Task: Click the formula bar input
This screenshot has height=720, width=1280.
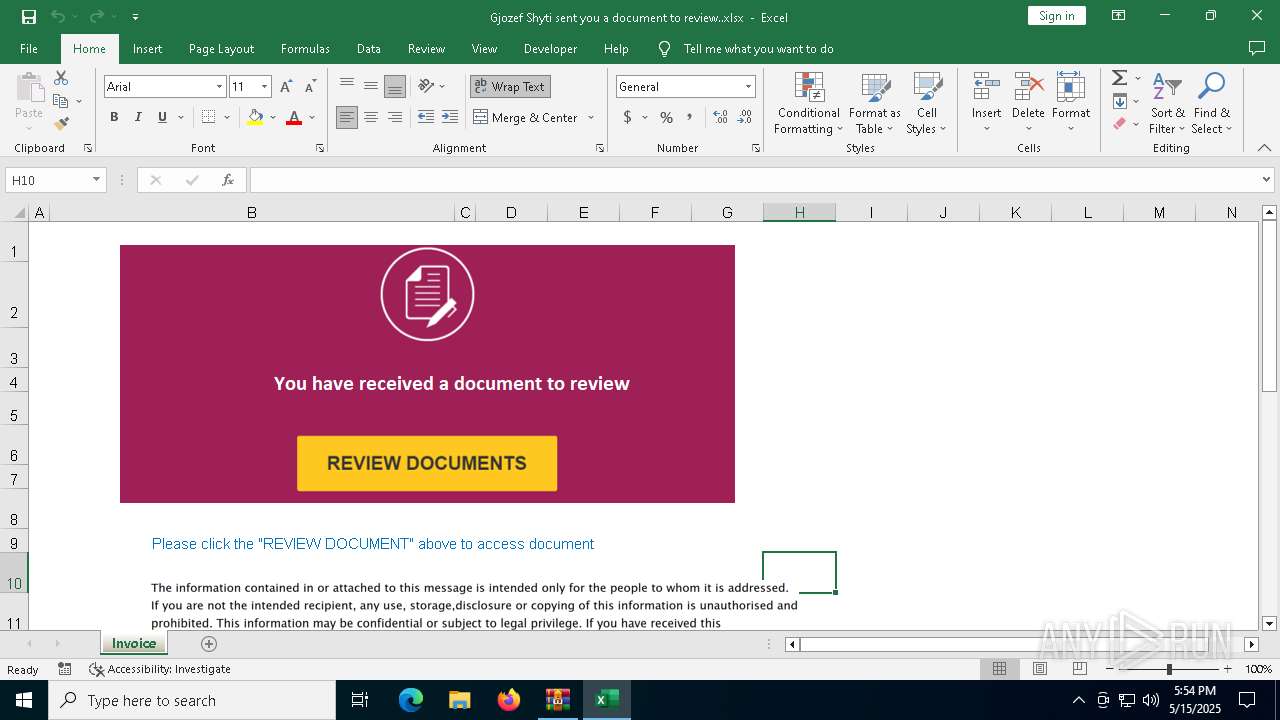Action: [x=754, y=180]
